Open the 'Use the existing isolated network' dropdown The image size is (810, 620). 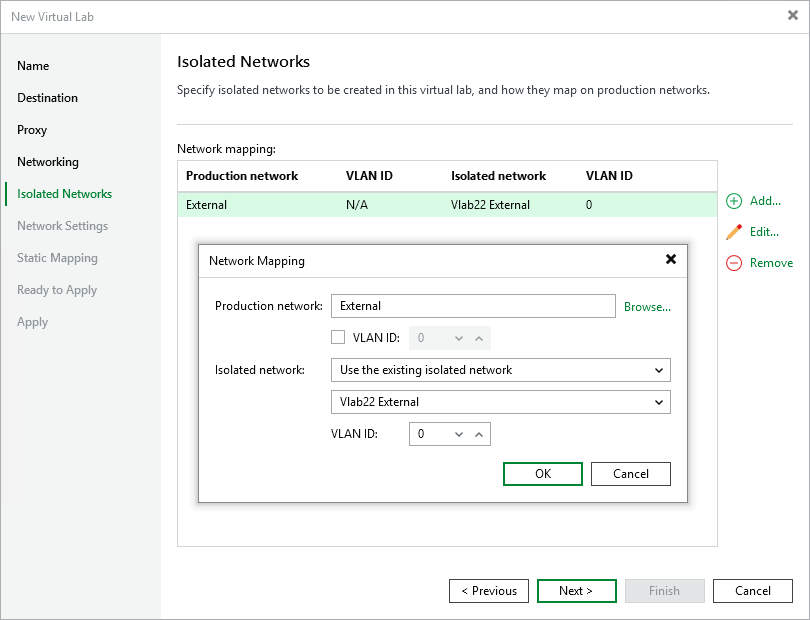pyautogui.click(x=501, y=370)
